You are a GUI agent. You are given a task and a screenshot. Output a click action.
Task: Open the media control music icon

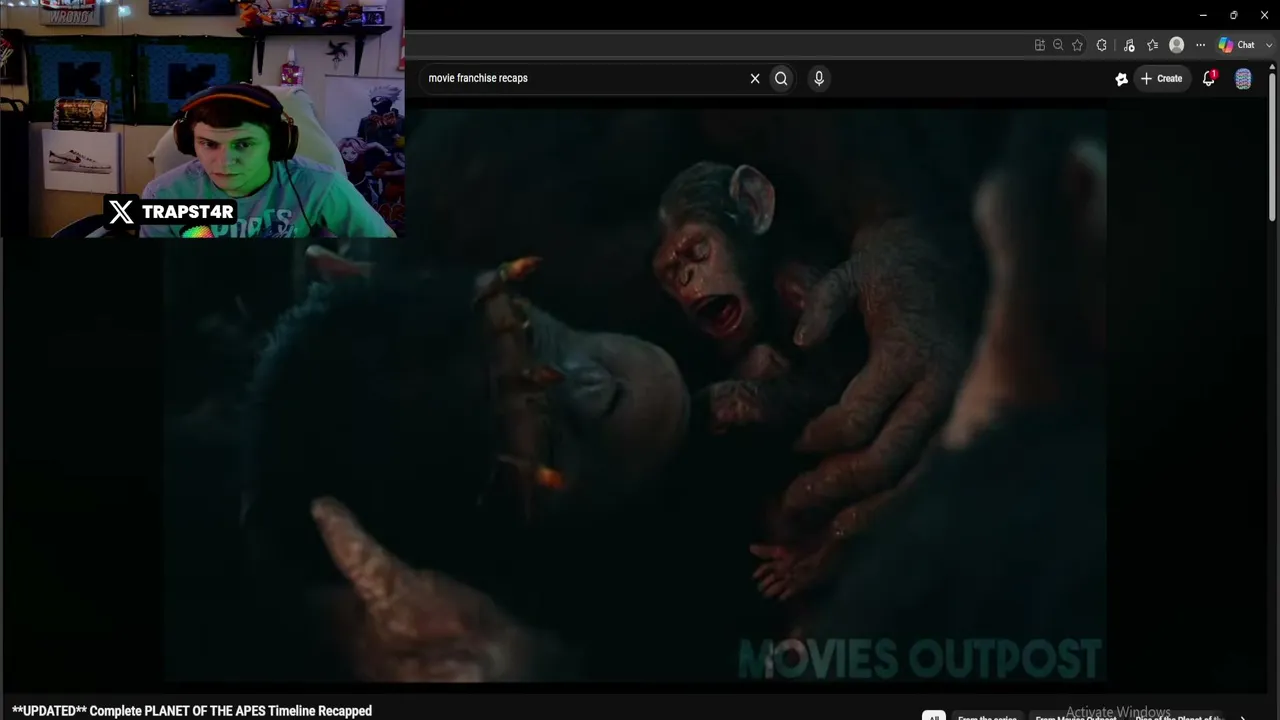click(x=1129, y=45)
